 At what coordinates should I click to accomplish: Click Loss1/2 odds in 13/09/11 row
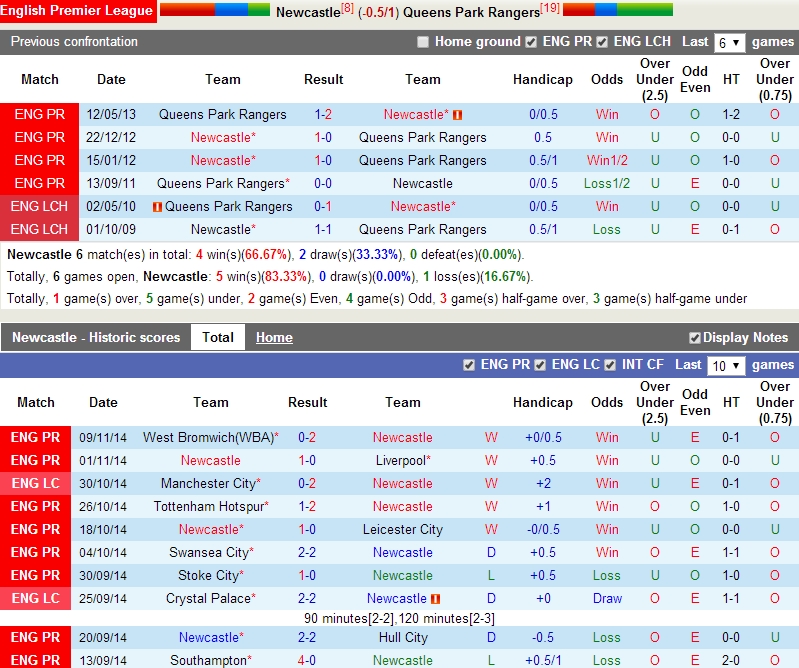click(x=607, y=183)
